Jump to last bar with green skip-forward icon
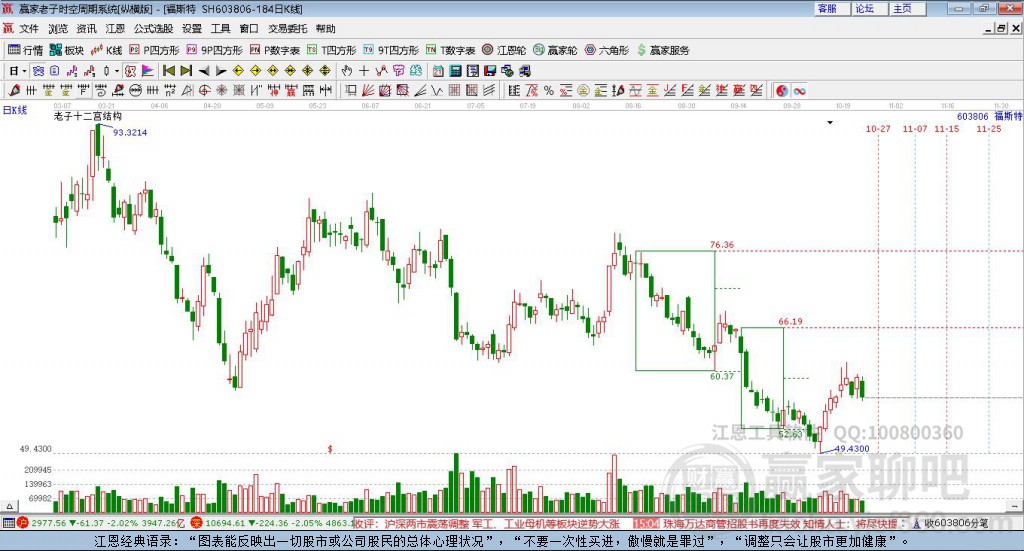 click(186, 71)
